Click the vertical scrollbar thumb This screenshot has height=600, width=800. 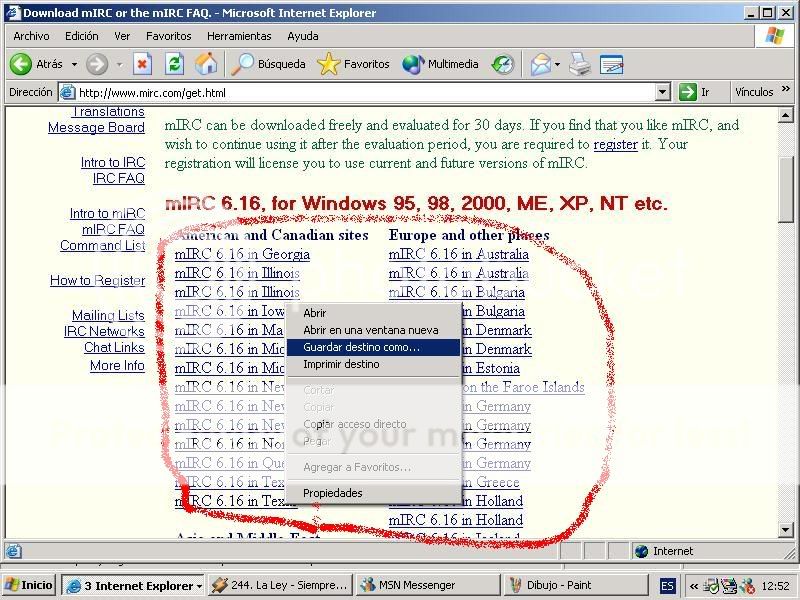click(786, 191)
